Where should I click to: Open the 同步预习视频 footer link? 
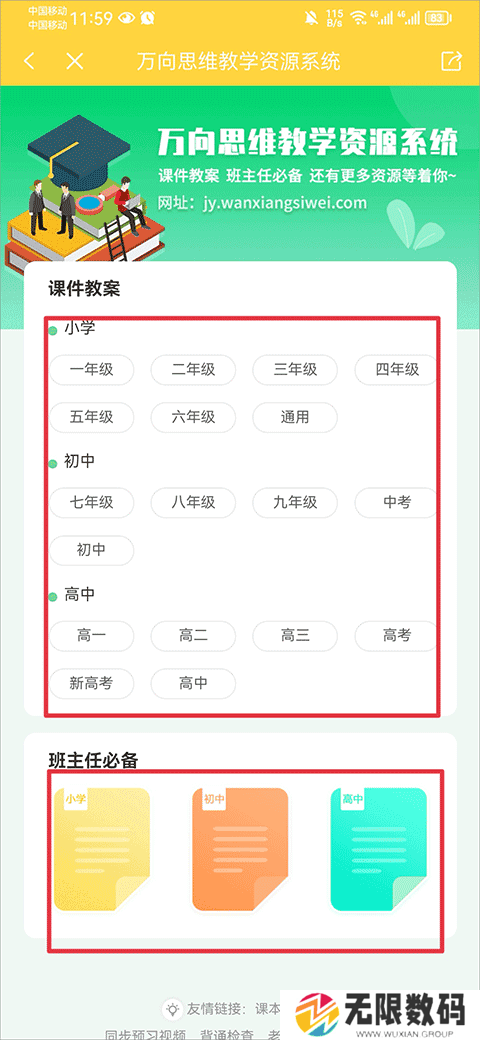point(147,1035)
